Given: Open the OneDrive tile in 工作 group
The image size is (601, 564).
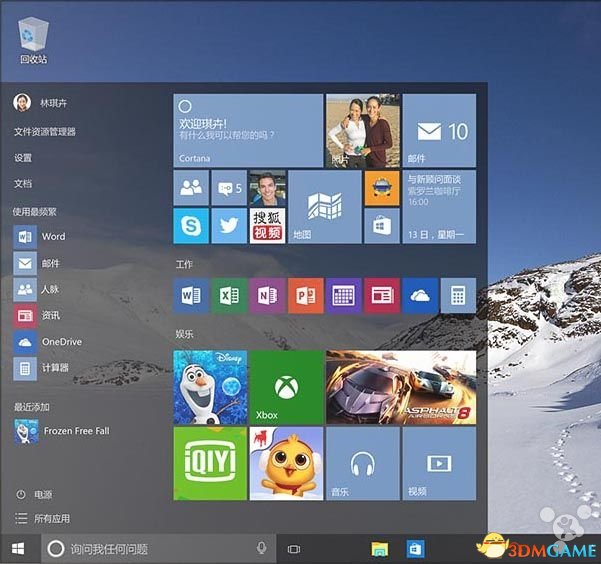Looking at the screenshot, I should coord(420,296).
